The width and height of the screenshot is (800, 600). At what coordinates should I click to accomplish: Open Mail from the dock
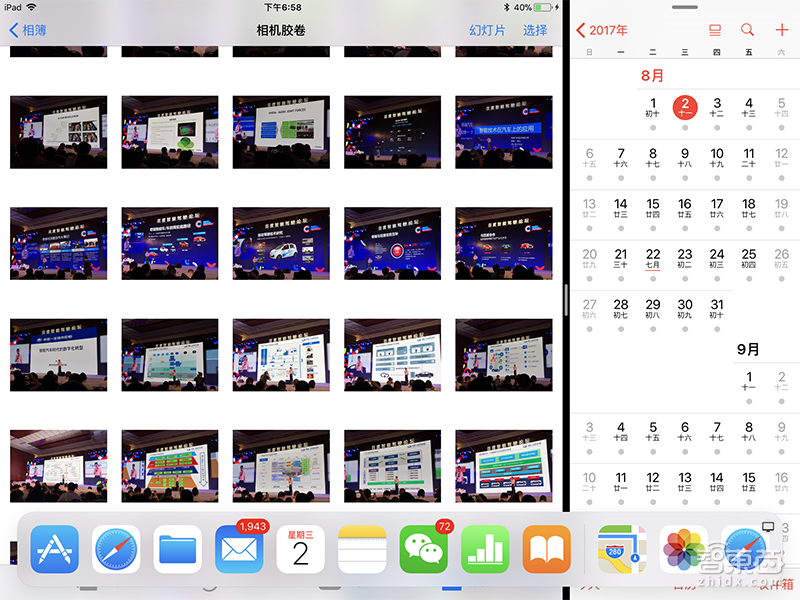(239, 548)
